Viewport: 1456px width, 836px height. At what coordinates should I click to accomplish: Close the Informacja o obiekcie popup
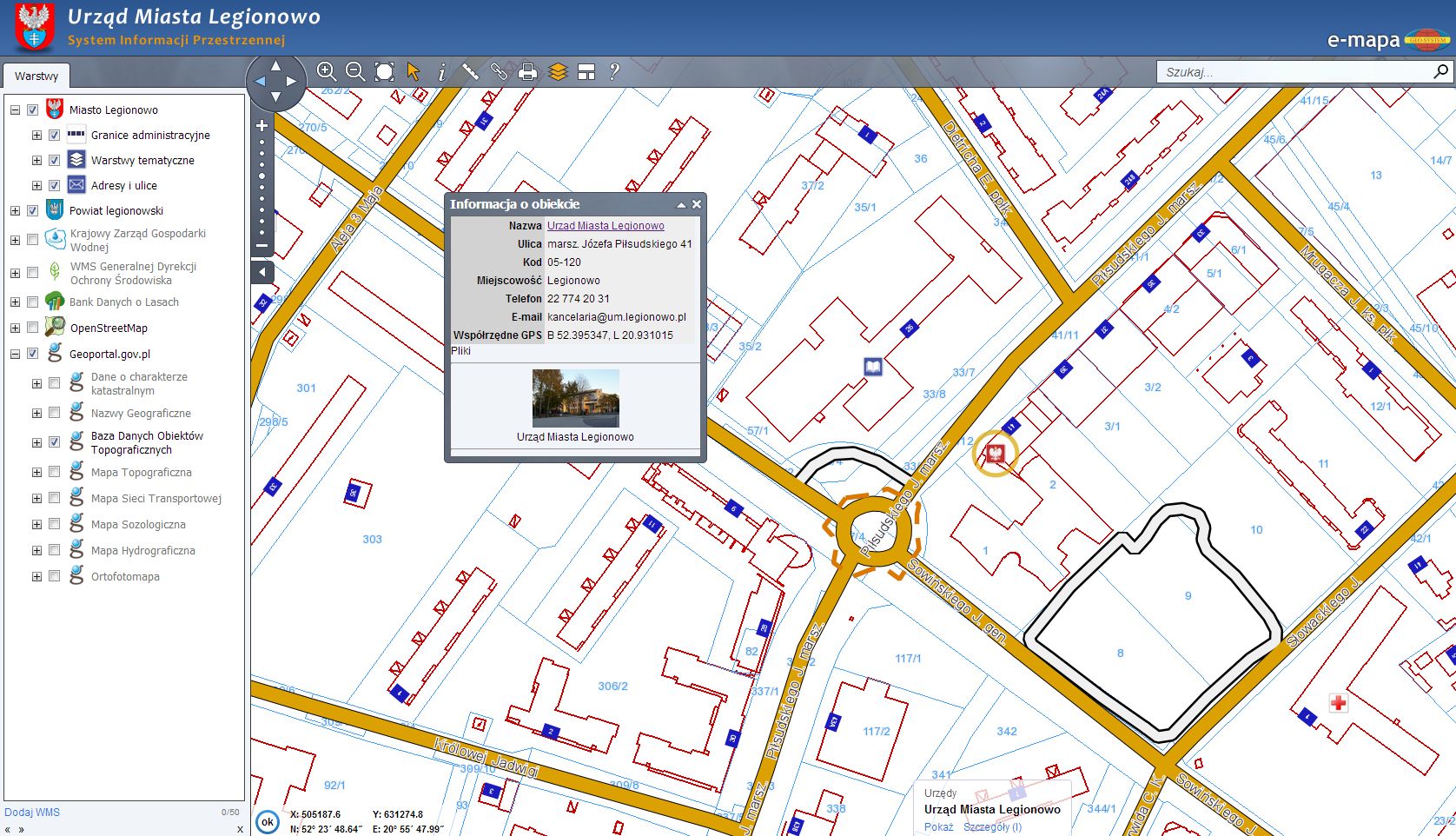[696, 205]
